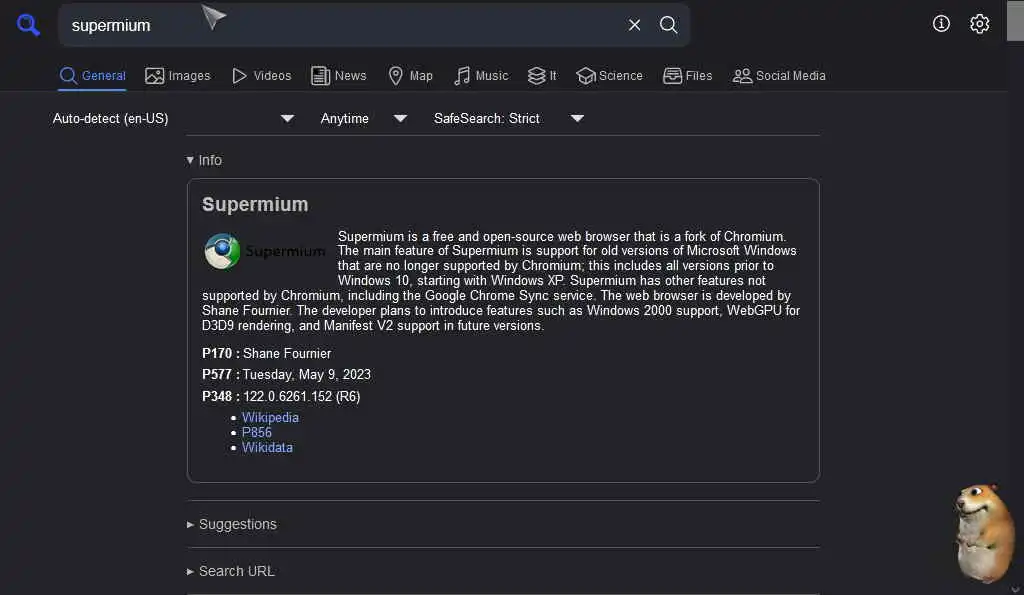
Task: Click the SearXNG magnifier logo
Action: 28,25
